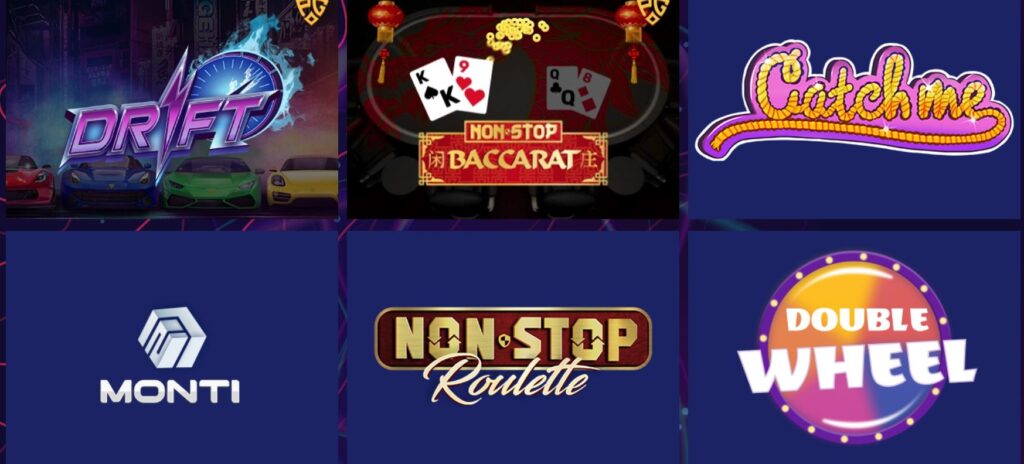Viewport: 1024px width, 464px height.
Task: Click the 8 of diamonds card
Action: click(593, 95)
